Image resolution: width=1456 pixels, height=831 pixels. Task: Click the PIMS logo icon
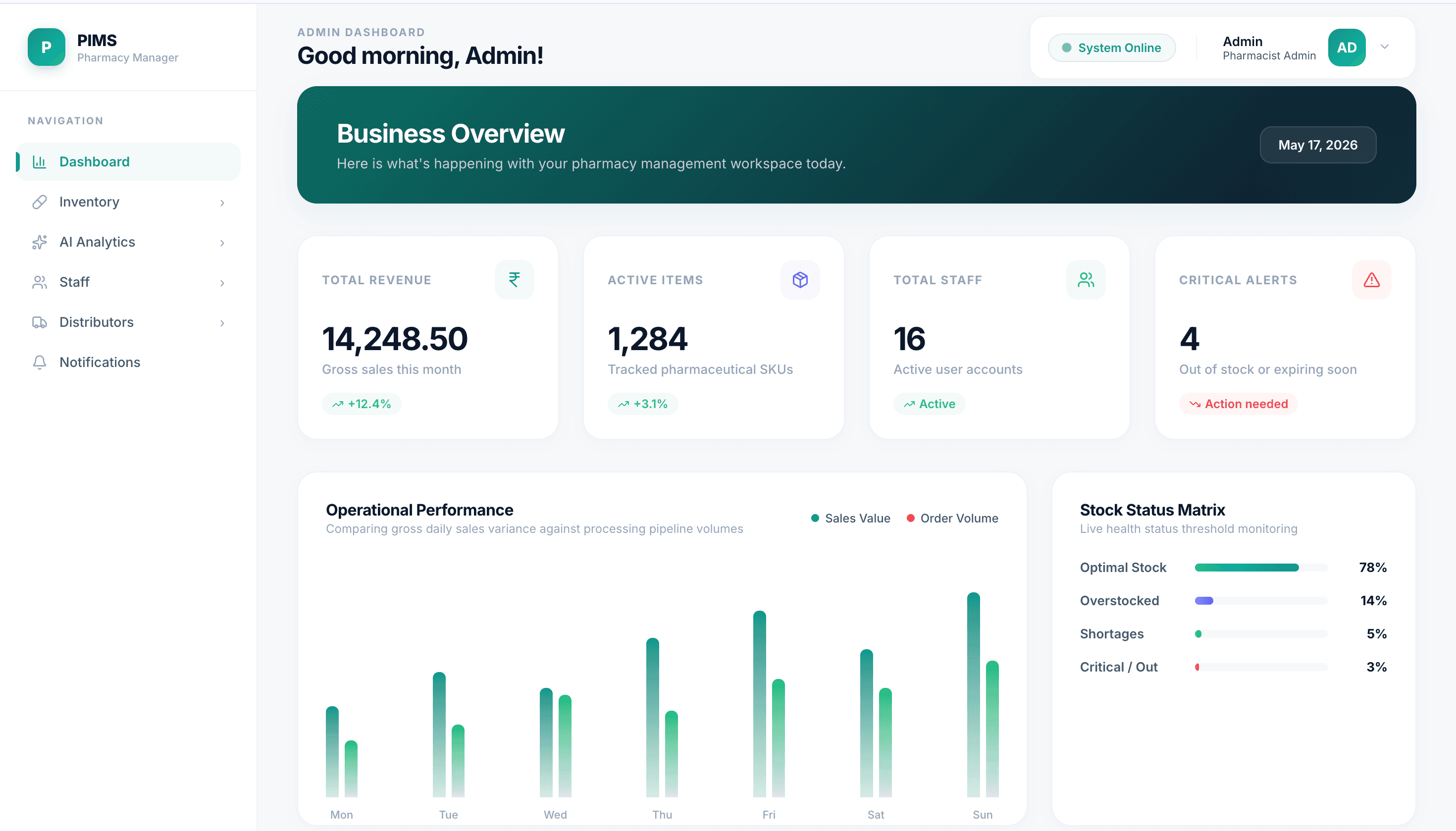pos(46,48)
